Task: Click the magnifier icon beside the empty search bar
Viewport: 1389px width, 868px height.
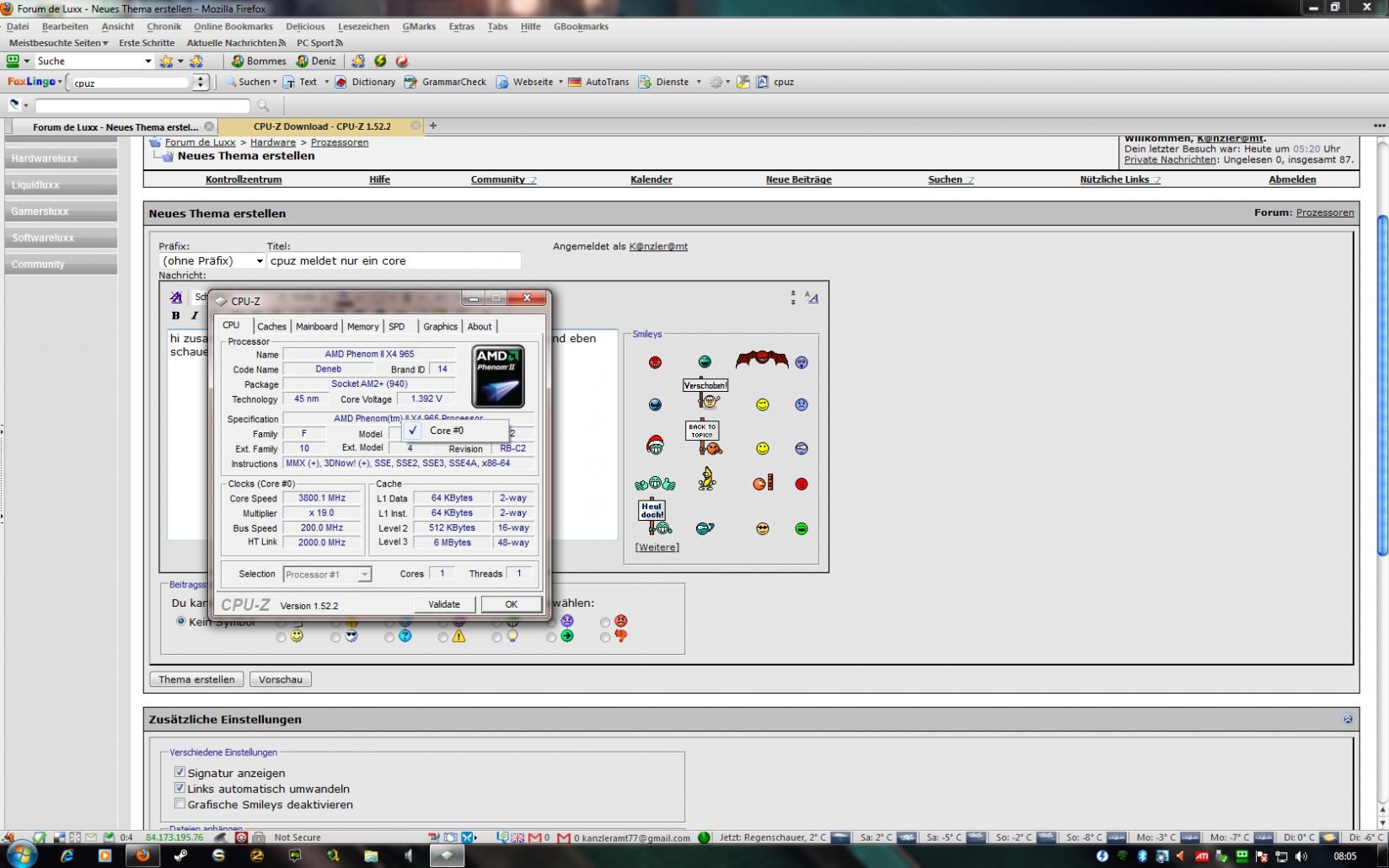Action: 263,105
